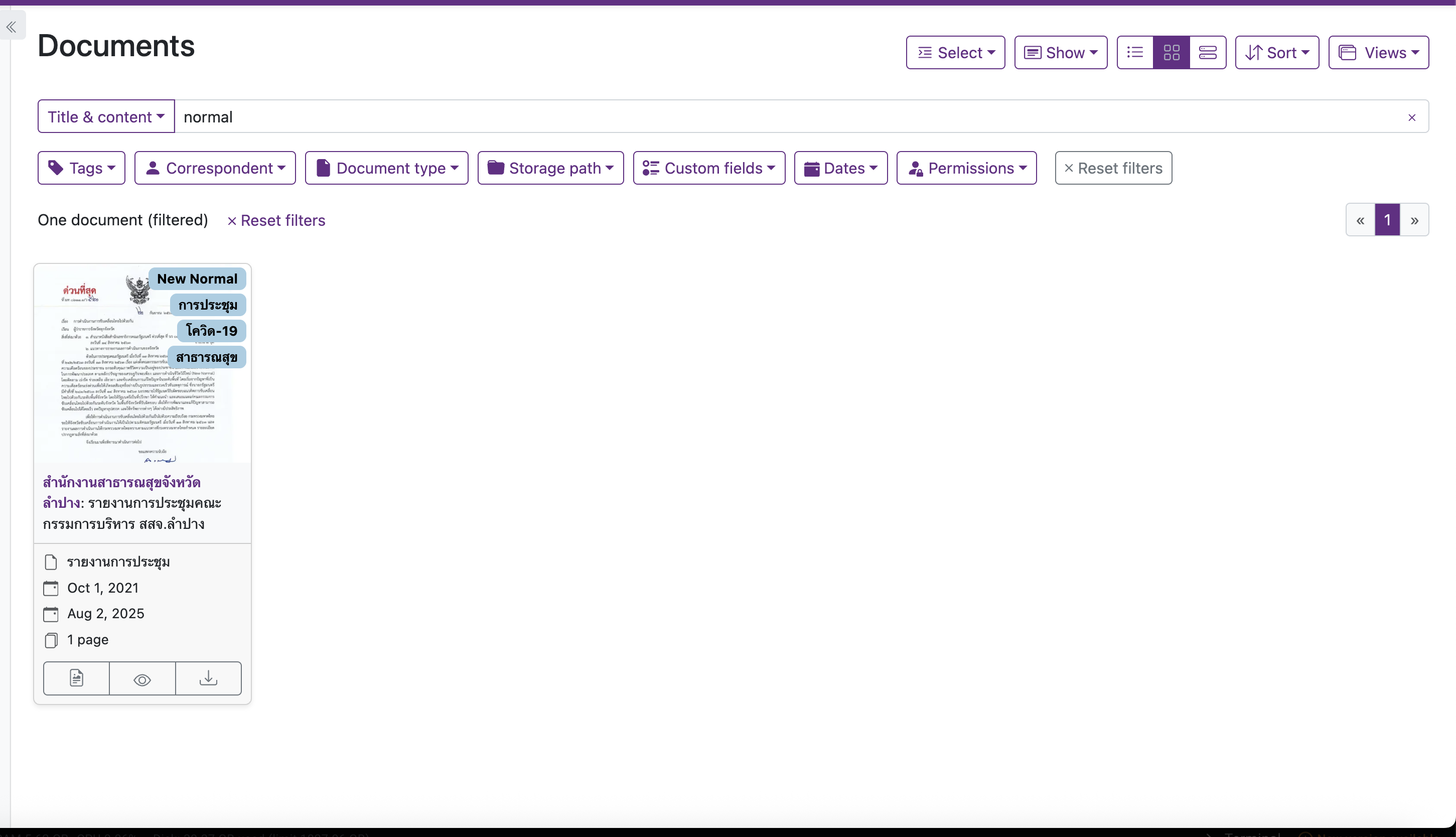
Task: Open the Select documents menu
Action: coord(955,52)
